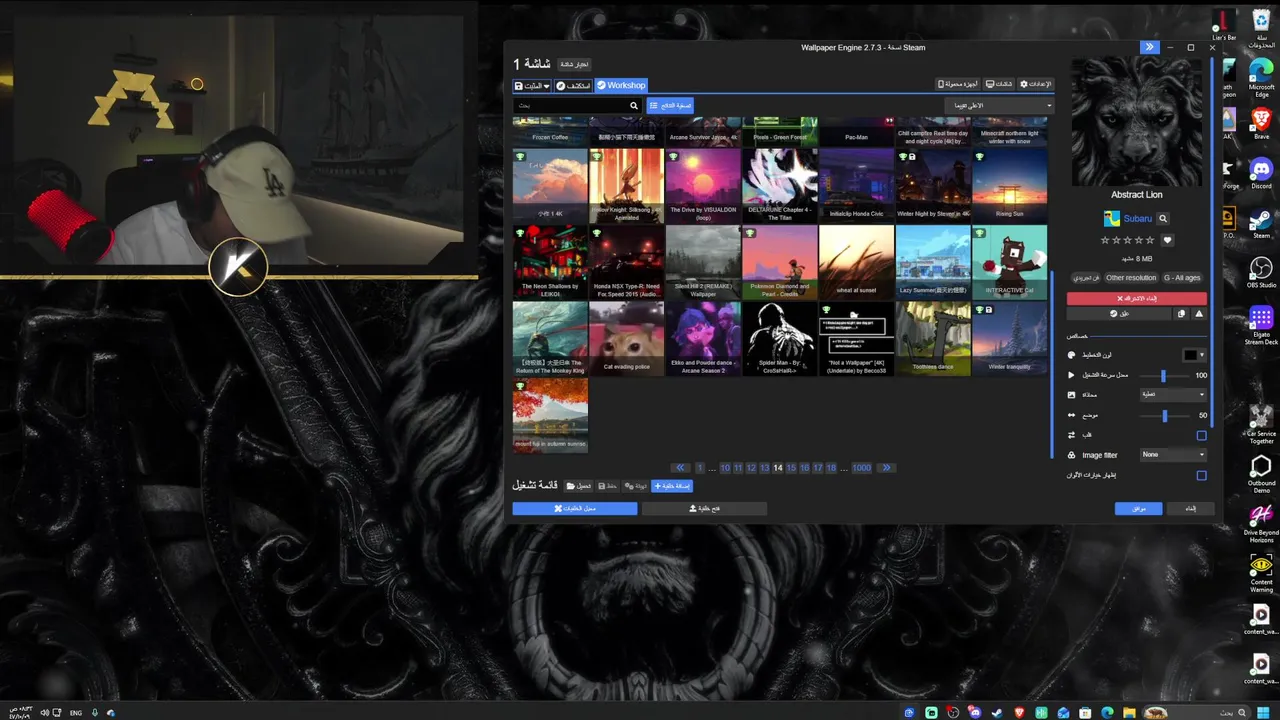Viewport: 1280px width, 720px height.
Task: Click the Choose display button beside screen title
Action: coord(573,64)
